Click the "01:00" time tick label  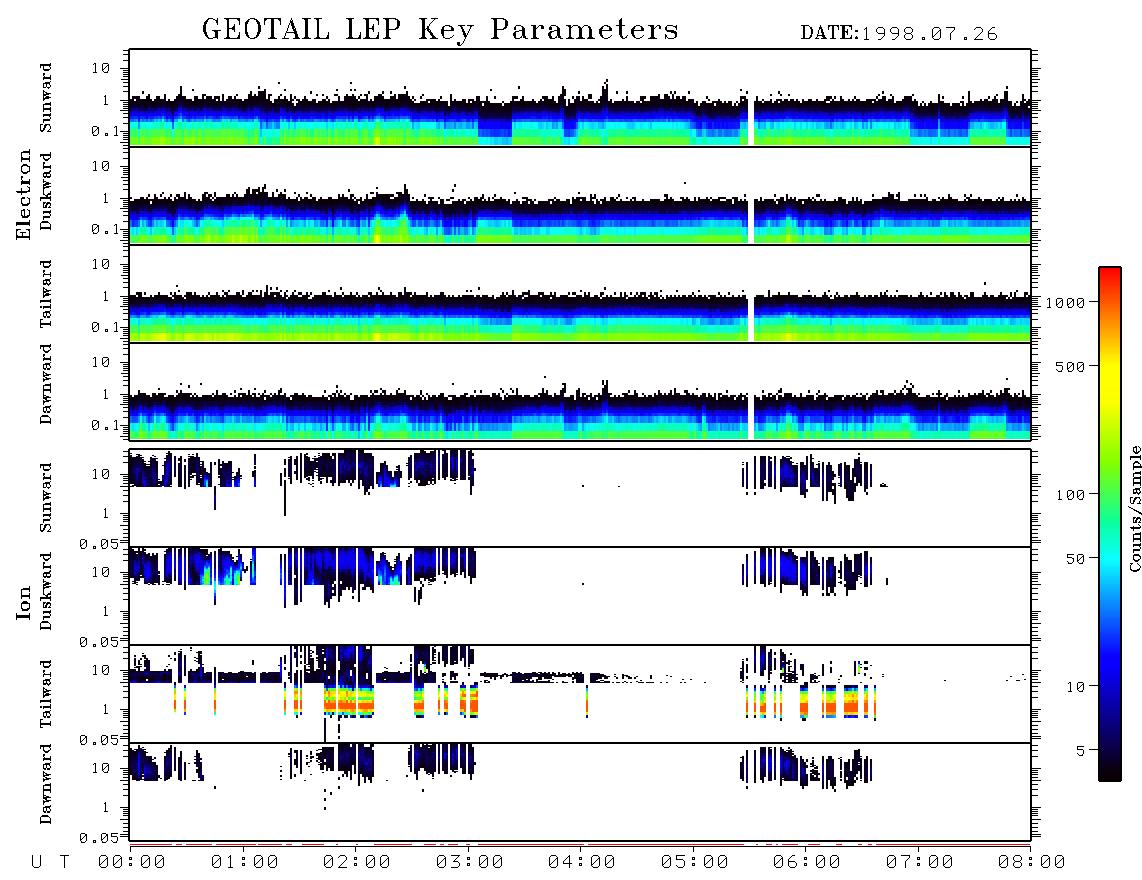tap(245, 863)
